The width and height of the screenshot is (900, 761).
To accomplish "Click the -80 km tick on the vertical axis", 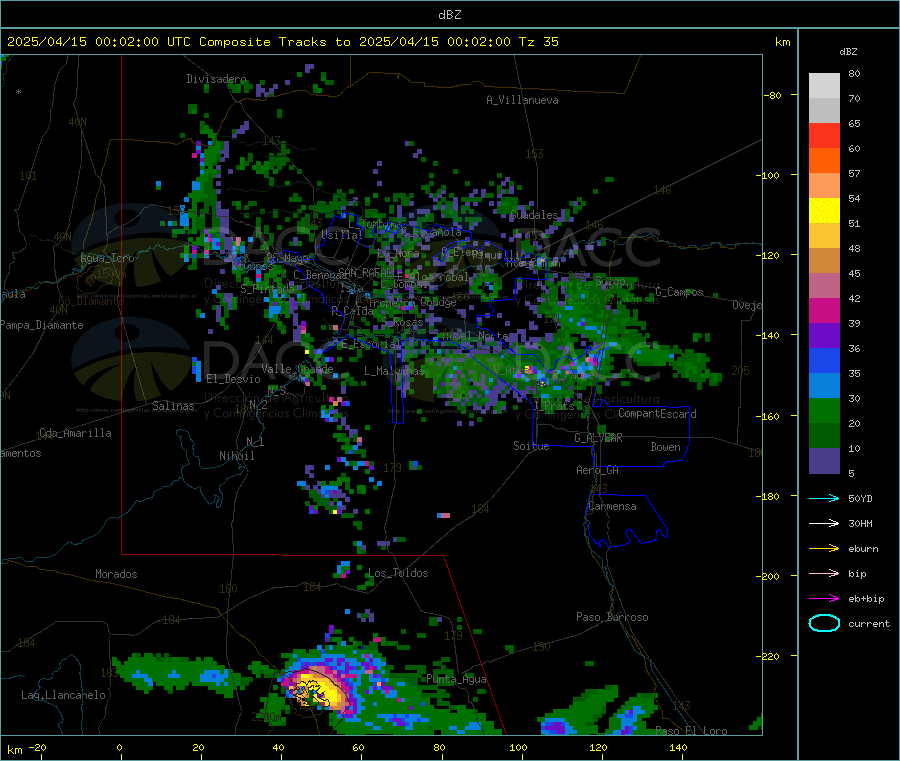I will coord(773,95).
